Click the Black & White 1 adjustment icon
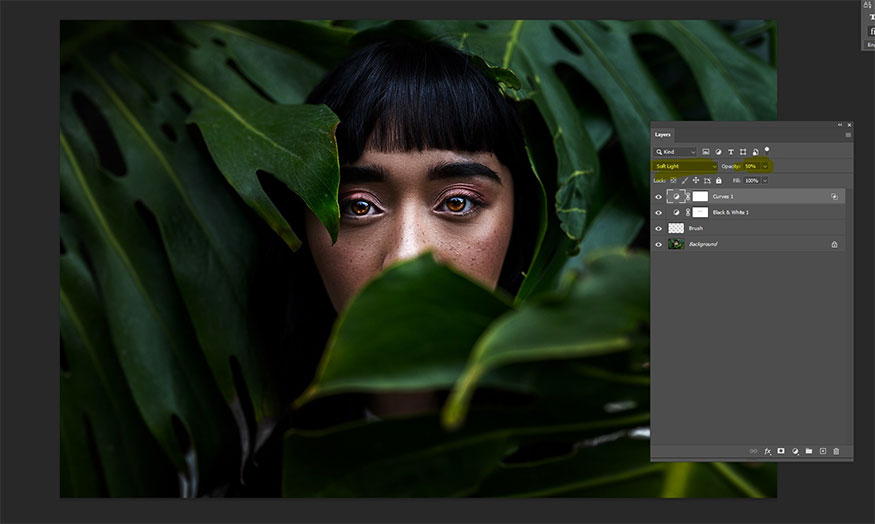 tap(676, 212)
